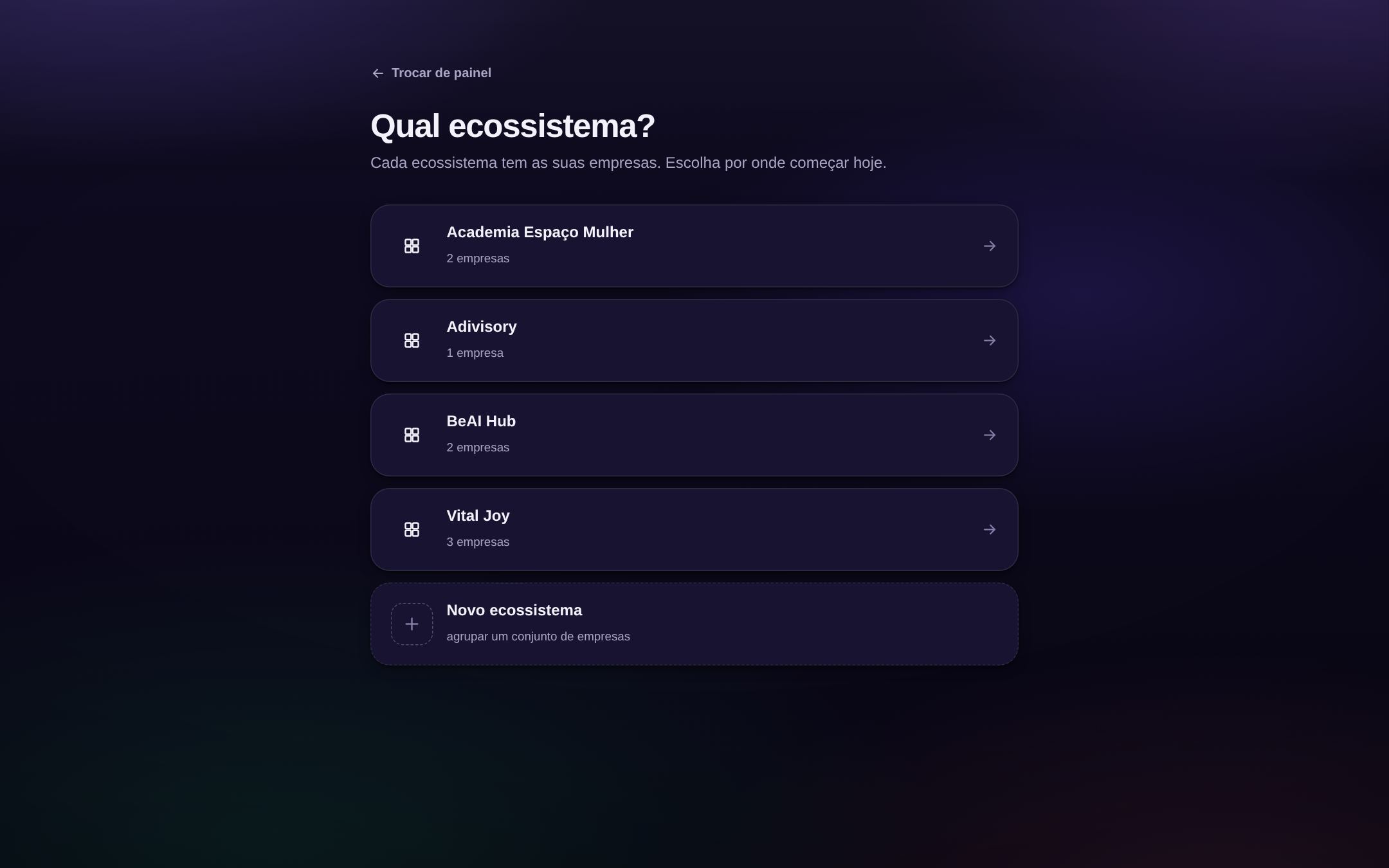
Task: Click 'agrupar um conjunto de empresas' text
Action: (x=538, y=637)
